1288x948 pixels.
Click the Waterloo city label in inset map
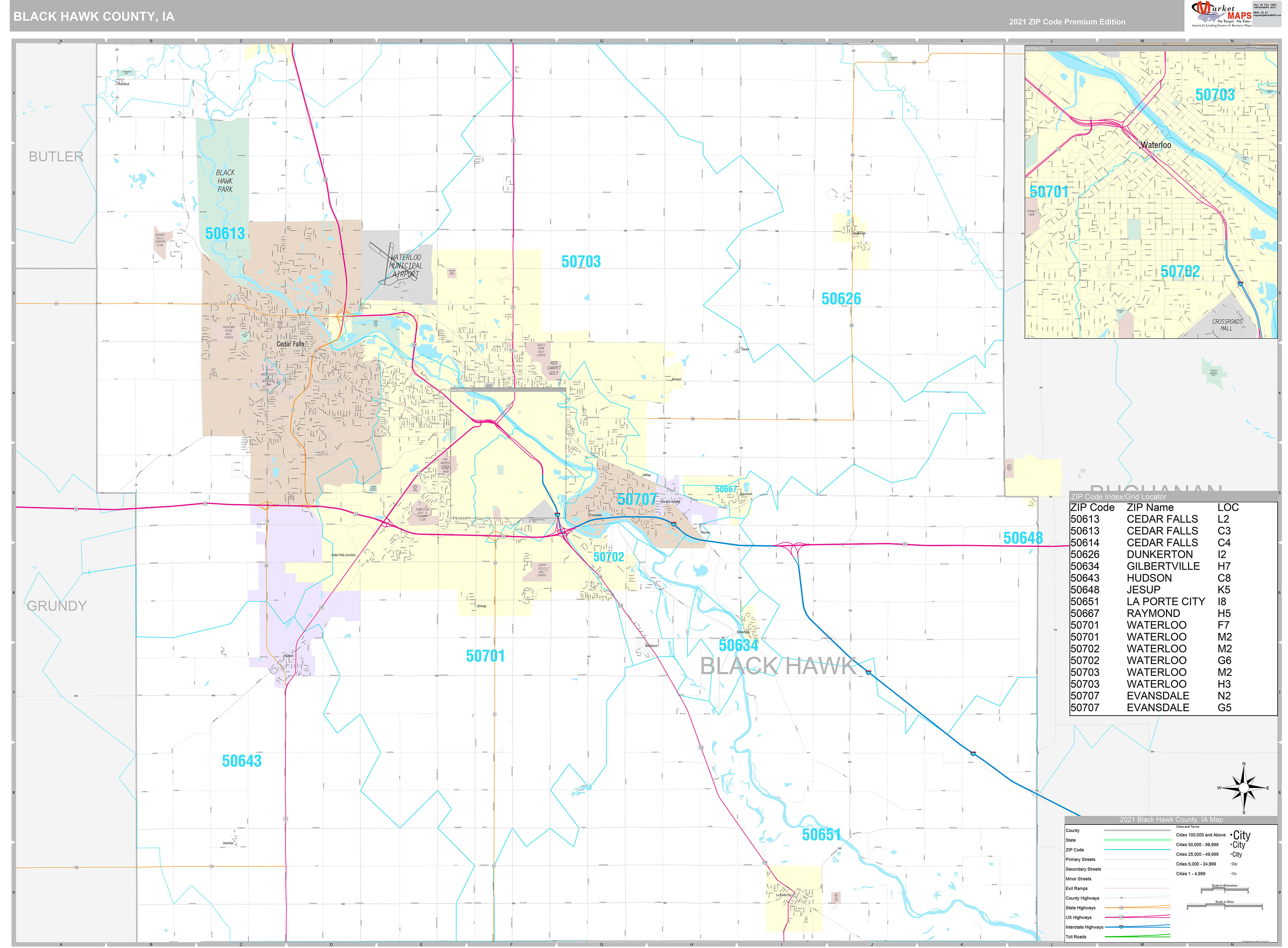click(x=1155, y=145)
